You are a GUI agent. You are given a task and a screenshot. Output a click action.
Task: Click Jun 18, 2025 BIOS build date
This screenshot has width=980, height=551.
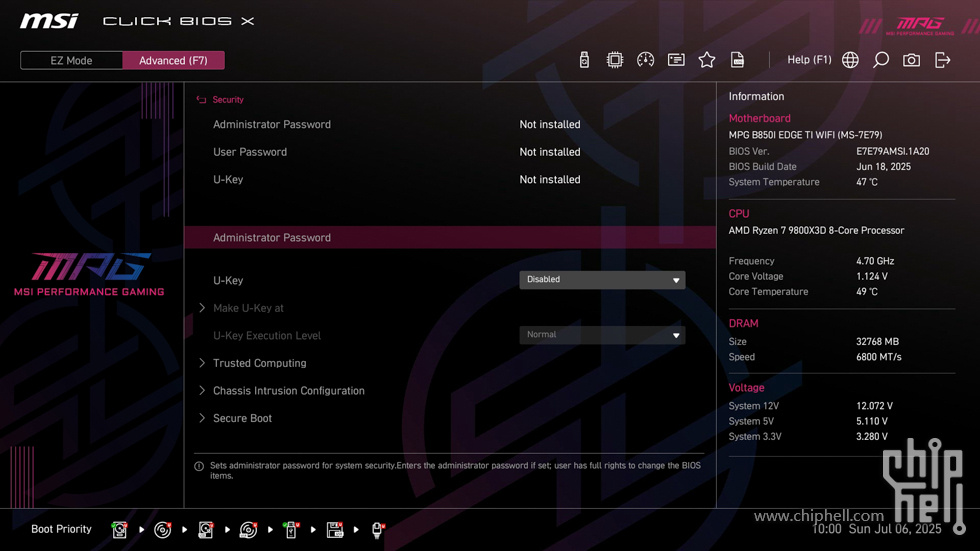point(883,167)
